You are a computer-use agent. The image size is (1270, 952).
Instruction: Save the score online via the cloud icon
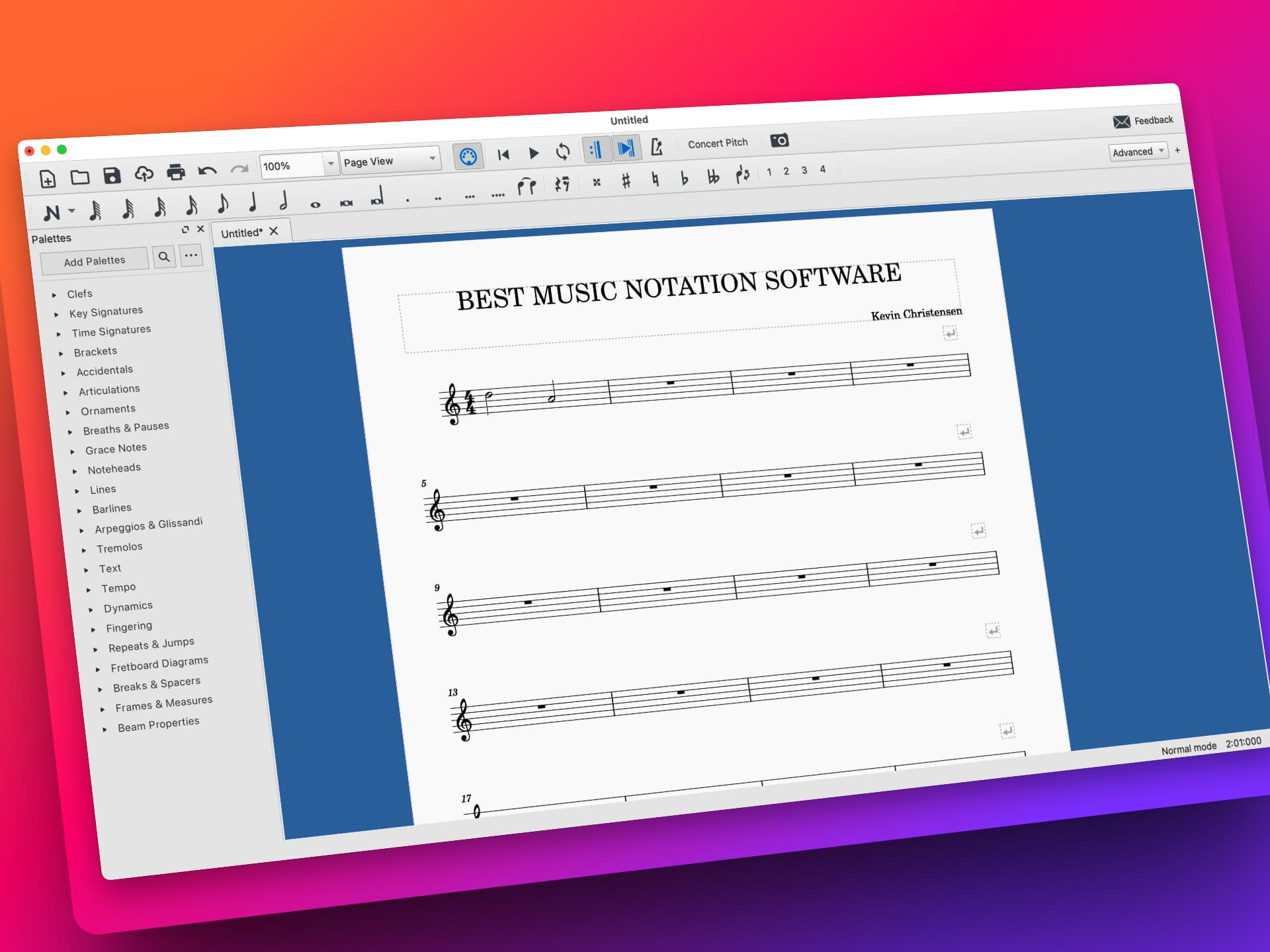pos(144,173)
